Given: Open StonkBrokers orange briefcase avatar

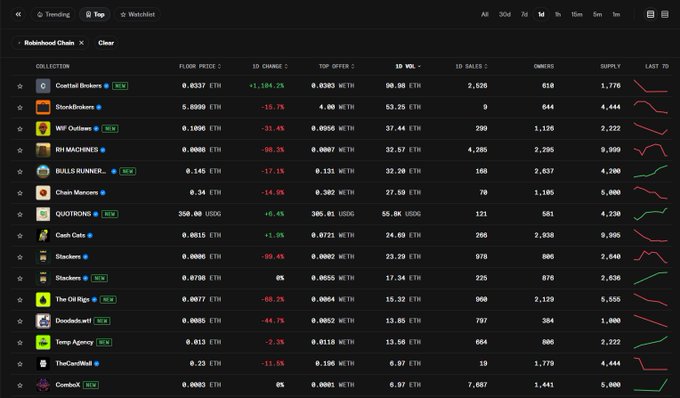Looking at the screenshot, I should pyautogui.click(x=43, y=107).
